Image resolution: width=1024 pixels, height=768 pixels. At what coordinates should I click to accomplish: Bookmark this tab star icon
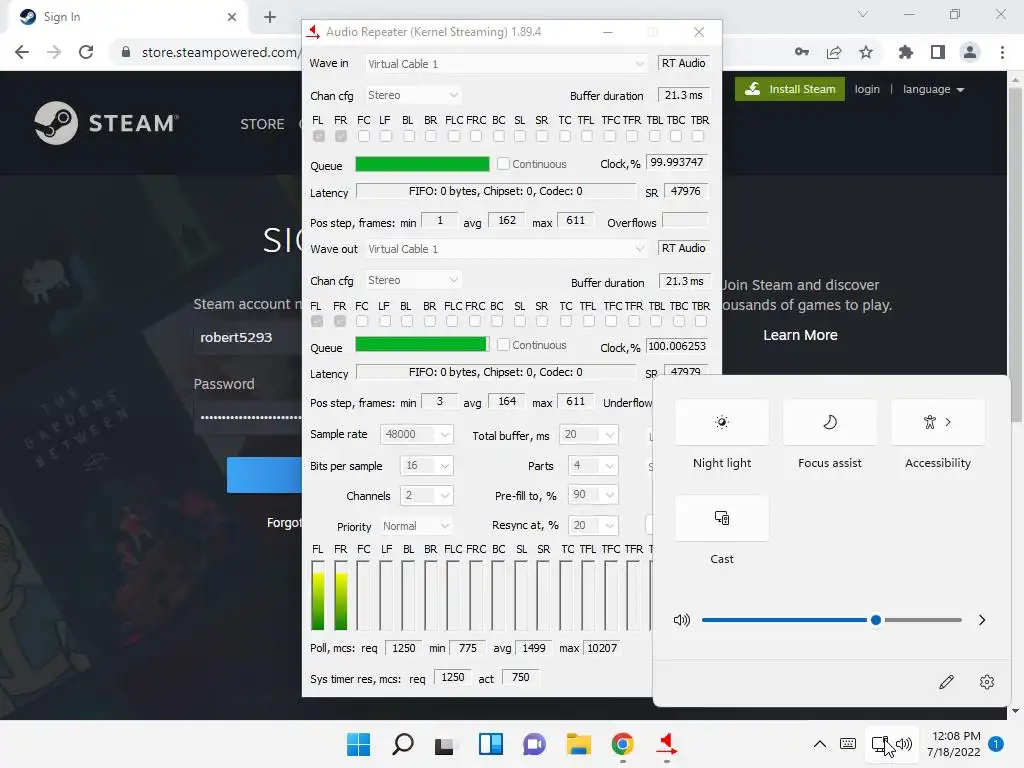click(866, 52)
